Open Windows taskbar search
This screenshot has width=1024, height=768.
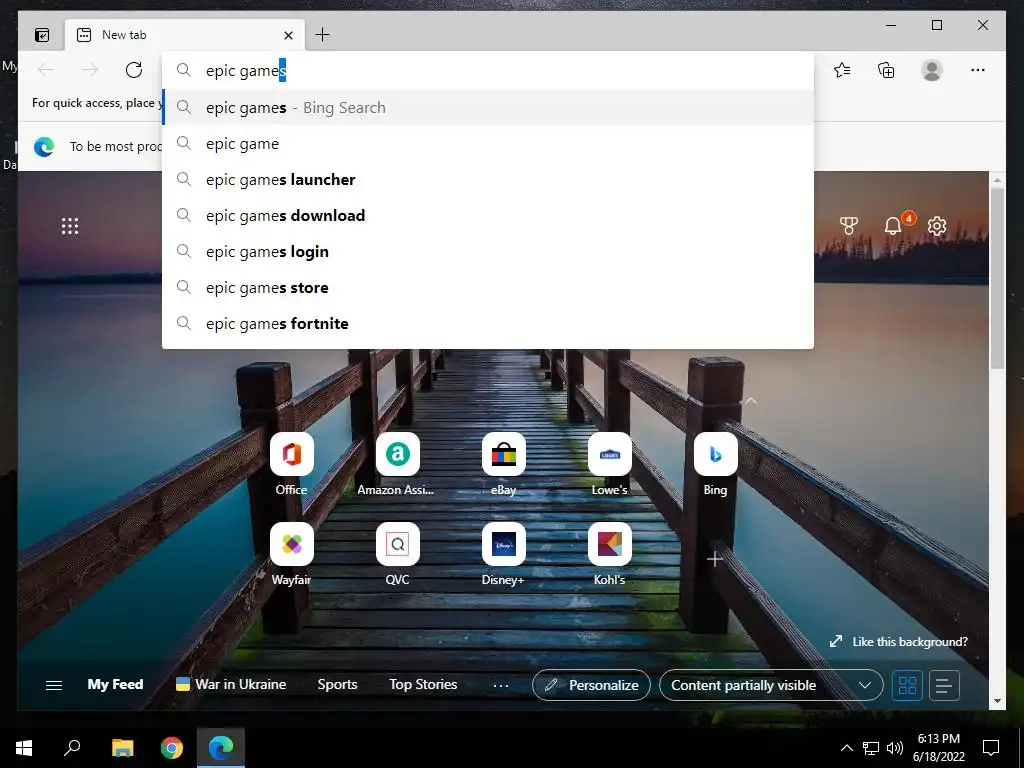click(72, 748)
